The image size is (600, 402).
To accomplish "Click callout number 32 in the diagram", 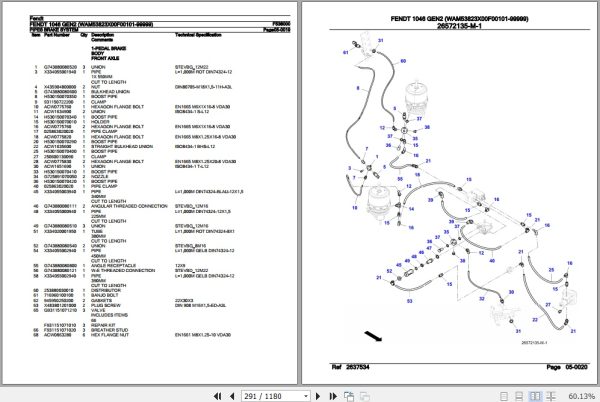I will point(482,298).
